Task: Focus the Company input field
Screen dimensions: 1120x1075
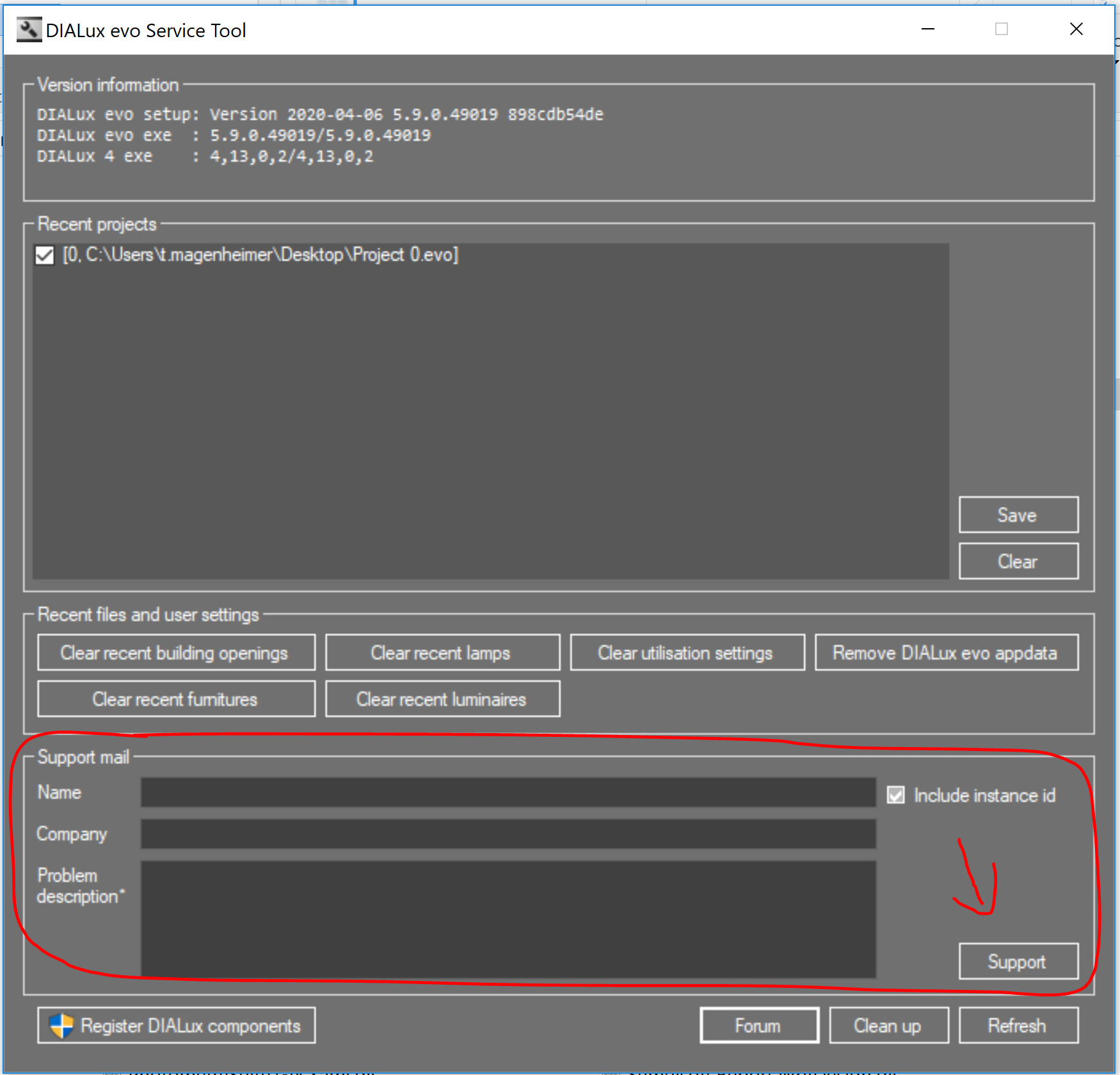Action: [x=508, y=834]
